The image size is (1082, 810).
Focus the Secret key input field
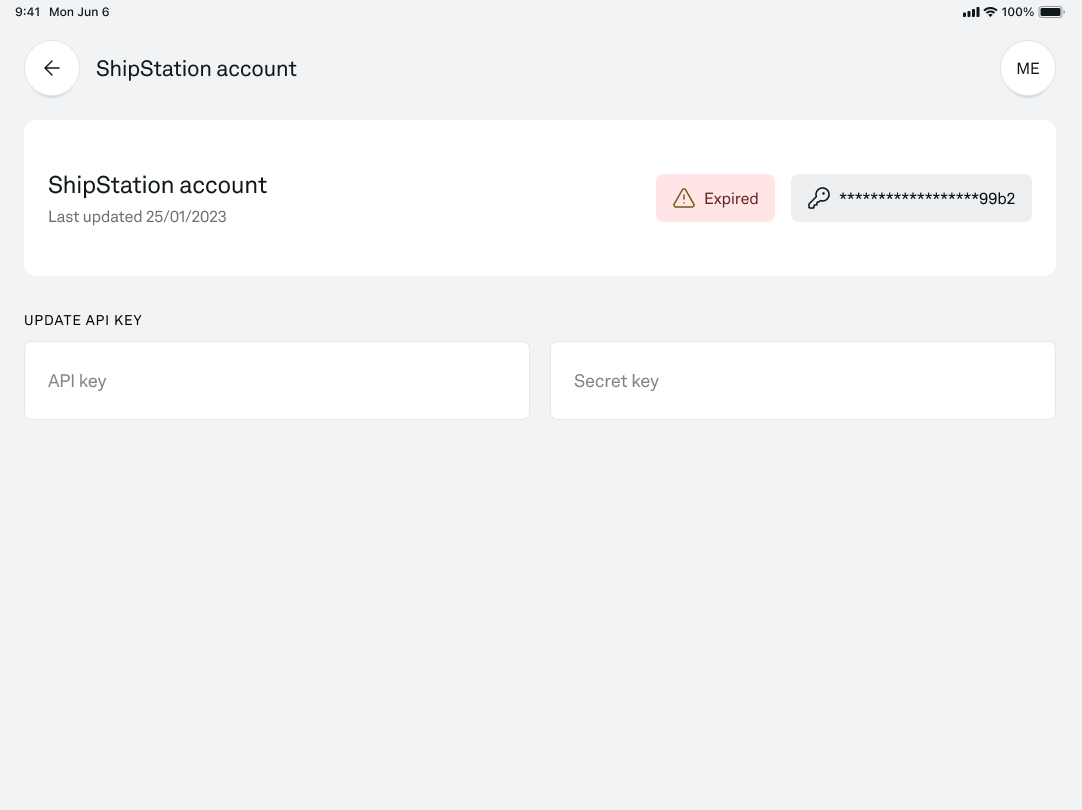pyautogui.click(x=802, y=381)
